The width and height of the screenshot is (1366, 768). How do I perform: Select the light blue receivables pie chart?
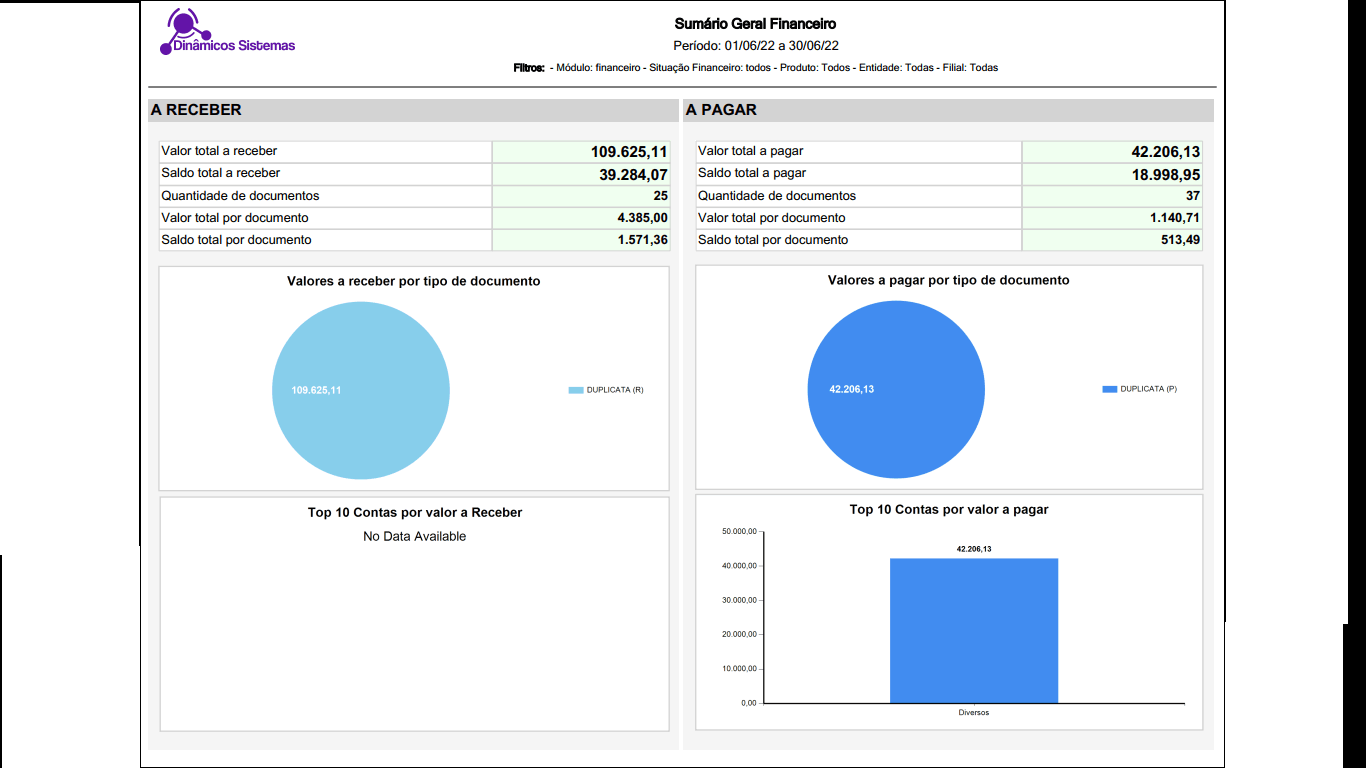pos(360,391)
